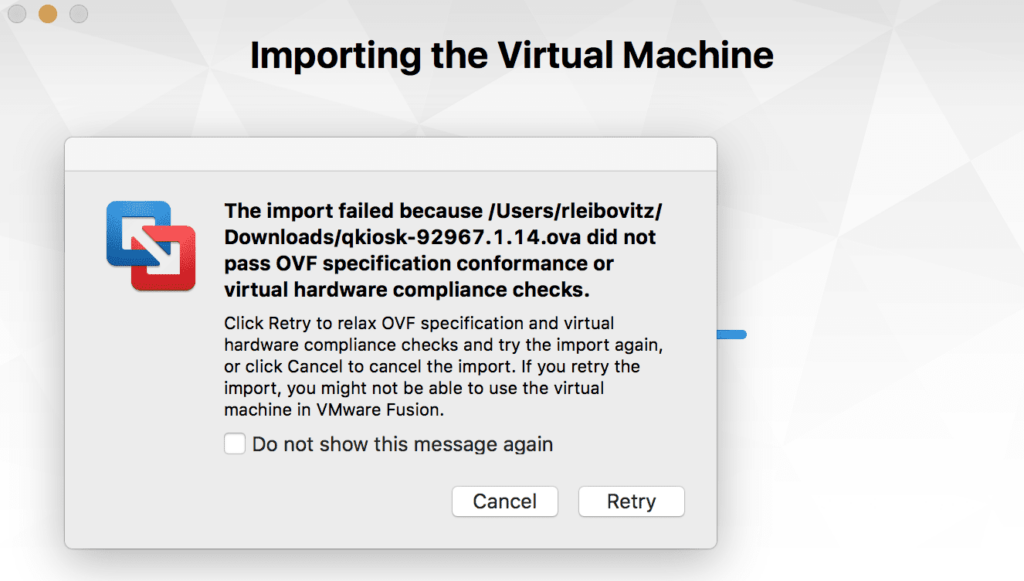1024x581 pixels.
Task: Click the gray zoom window button
Action: pos(78,14)
